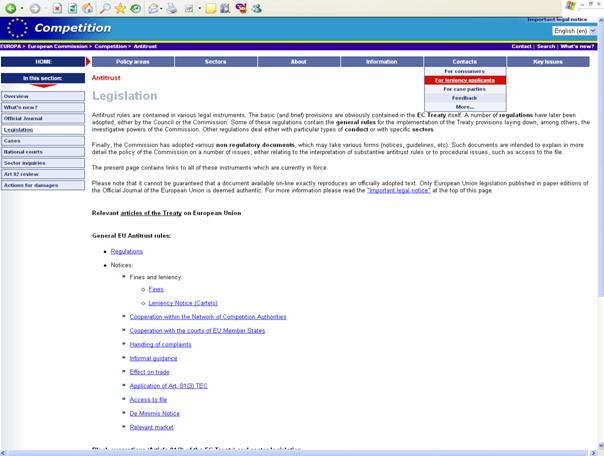The height and width of the screenshot is (456, 604).
Task: Click European Commission in the breadcrumb
Action: [58, 46]
